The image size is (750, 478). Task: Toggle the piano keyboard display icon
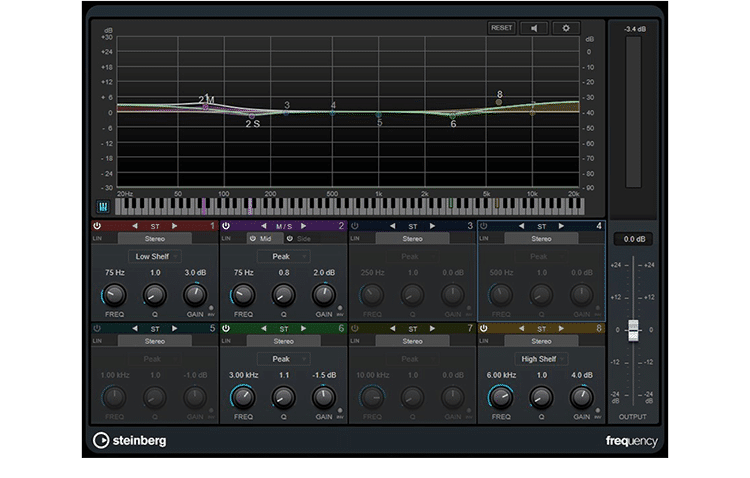[x=103, y=207]
